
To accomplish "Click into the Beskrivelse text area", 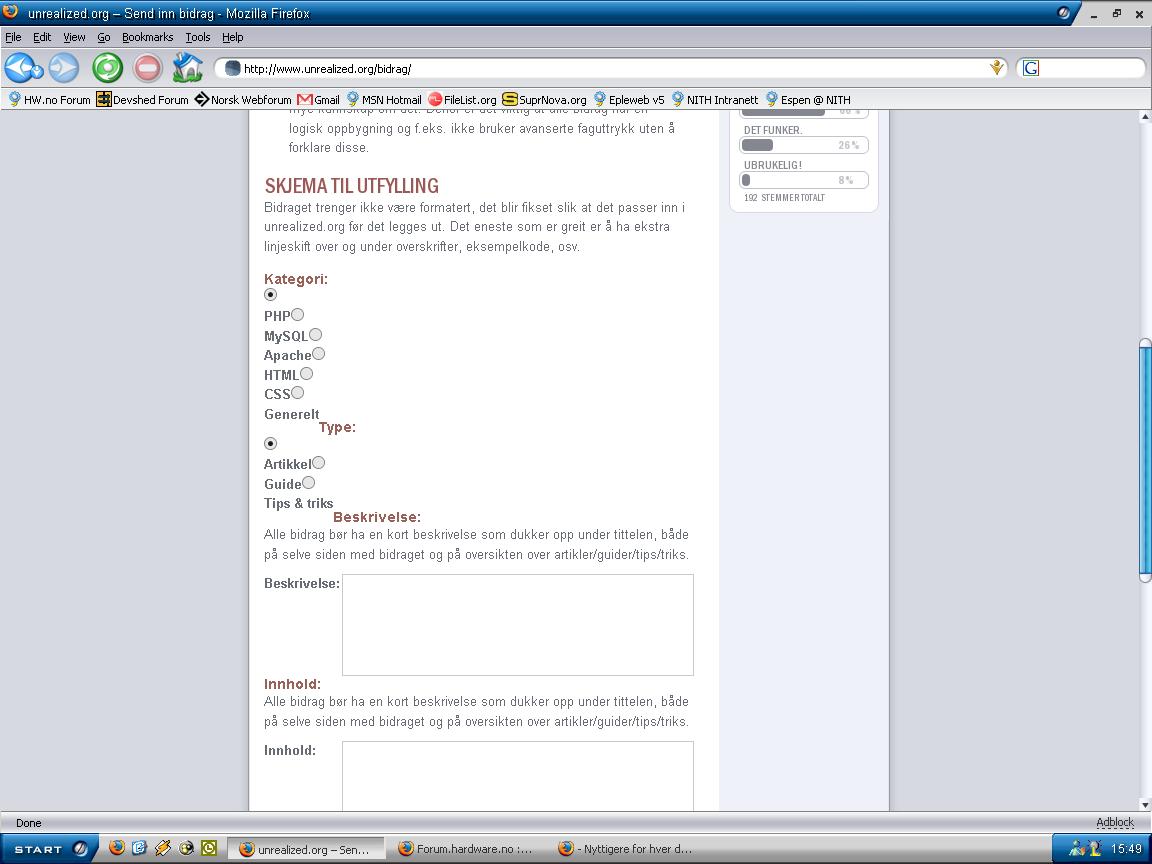I will [x=518, y=624].
